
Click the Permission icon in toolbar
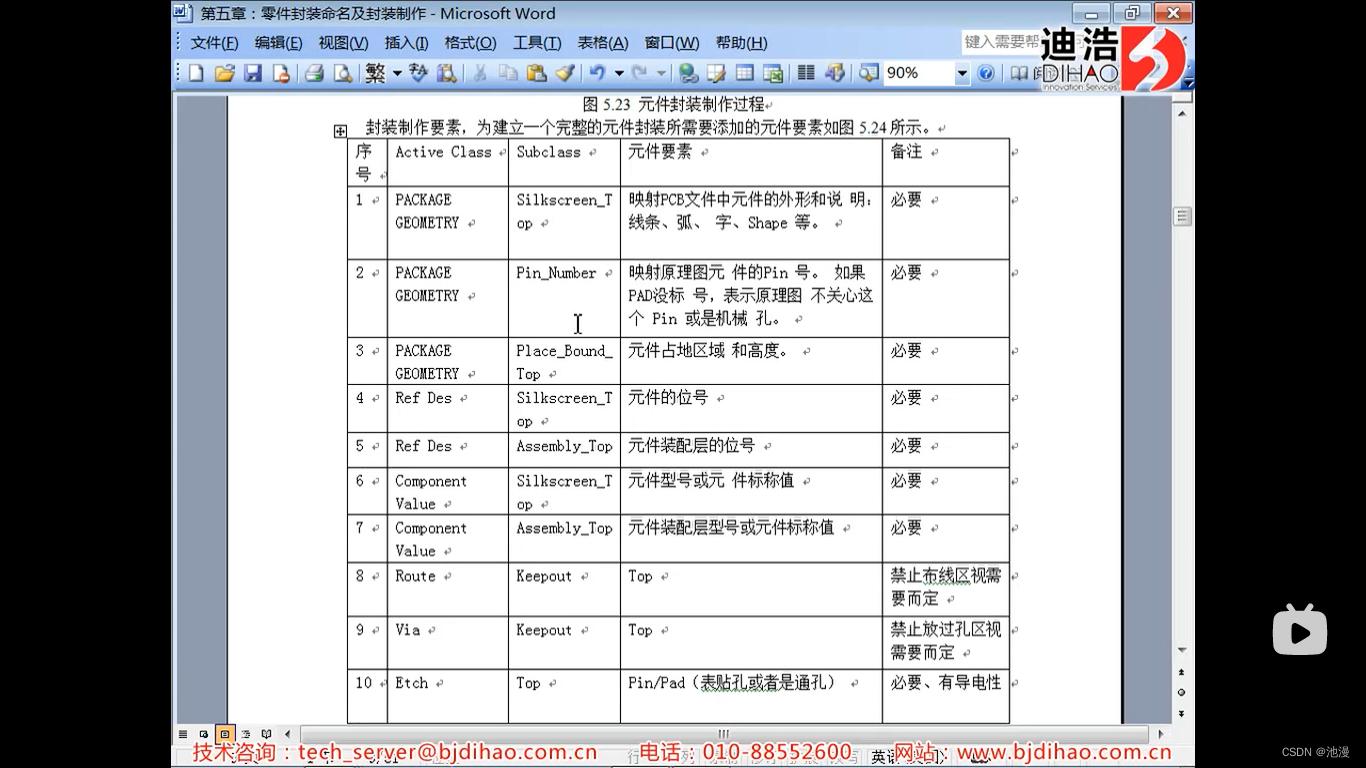281,73
